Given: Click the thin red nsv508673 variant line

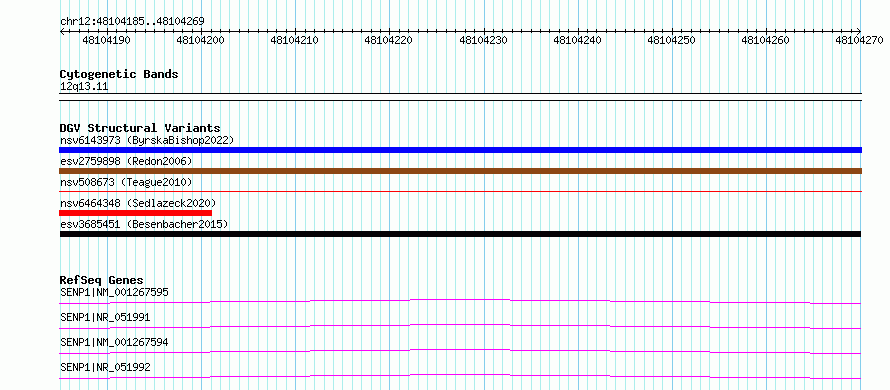Looking at the screenshot, I should pos(460,192).
